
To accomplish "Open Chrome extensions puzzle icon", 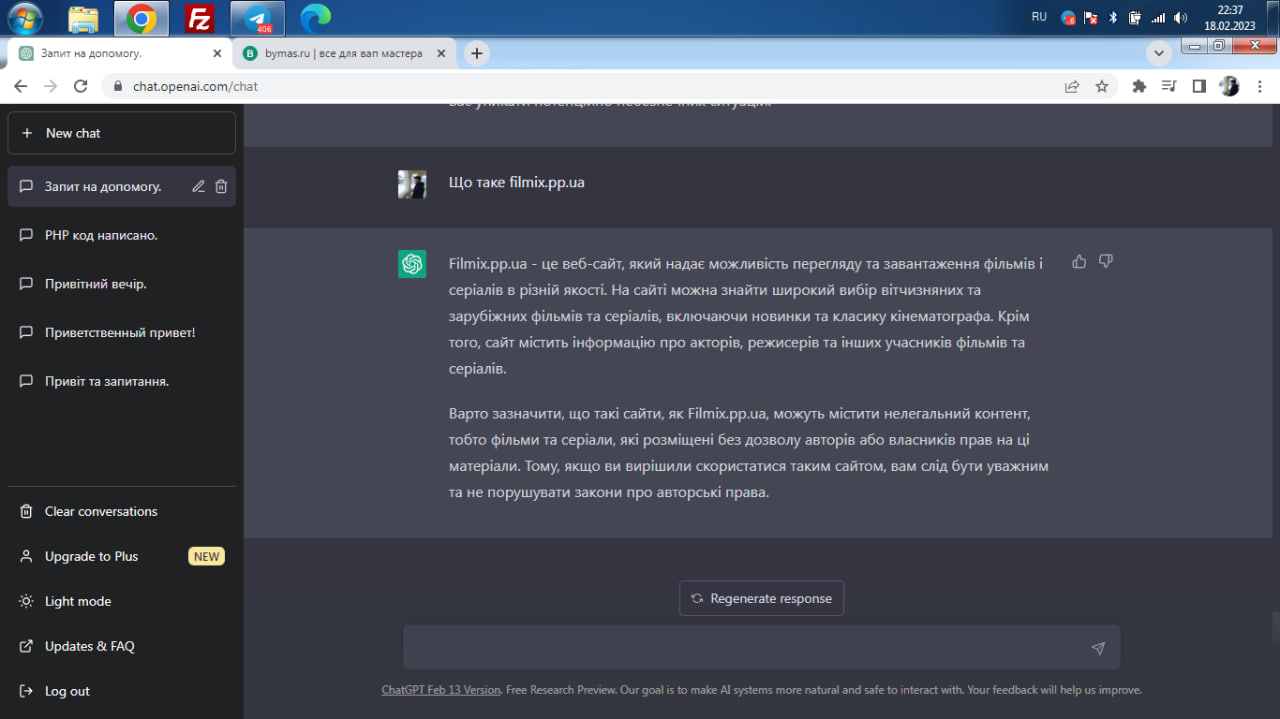I will pyautogui.click(x=1138, y=87).
